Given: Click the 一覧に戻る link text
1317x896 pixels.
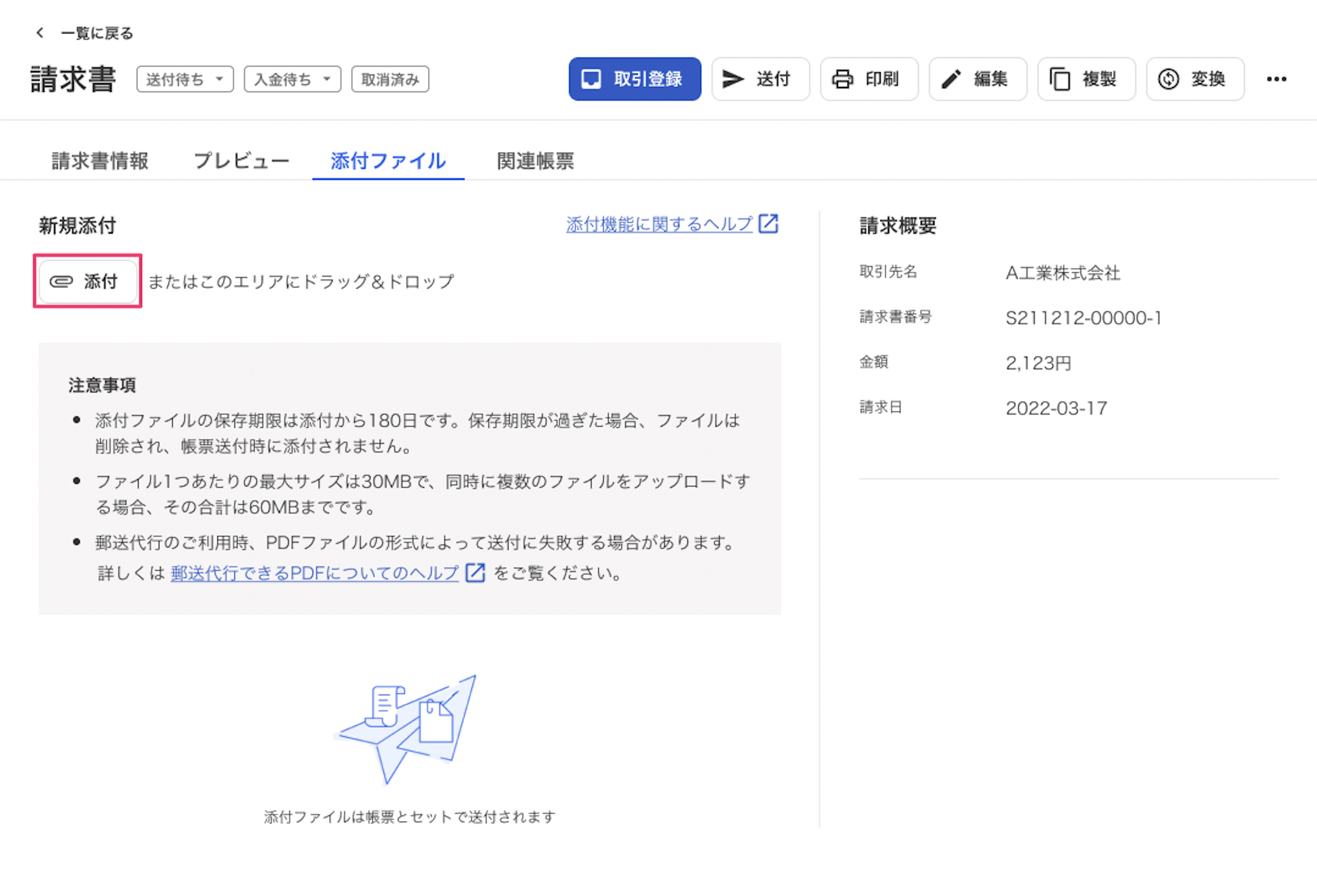Looking at the screenshot, I should pyautogui.click(x=97, y=33).
